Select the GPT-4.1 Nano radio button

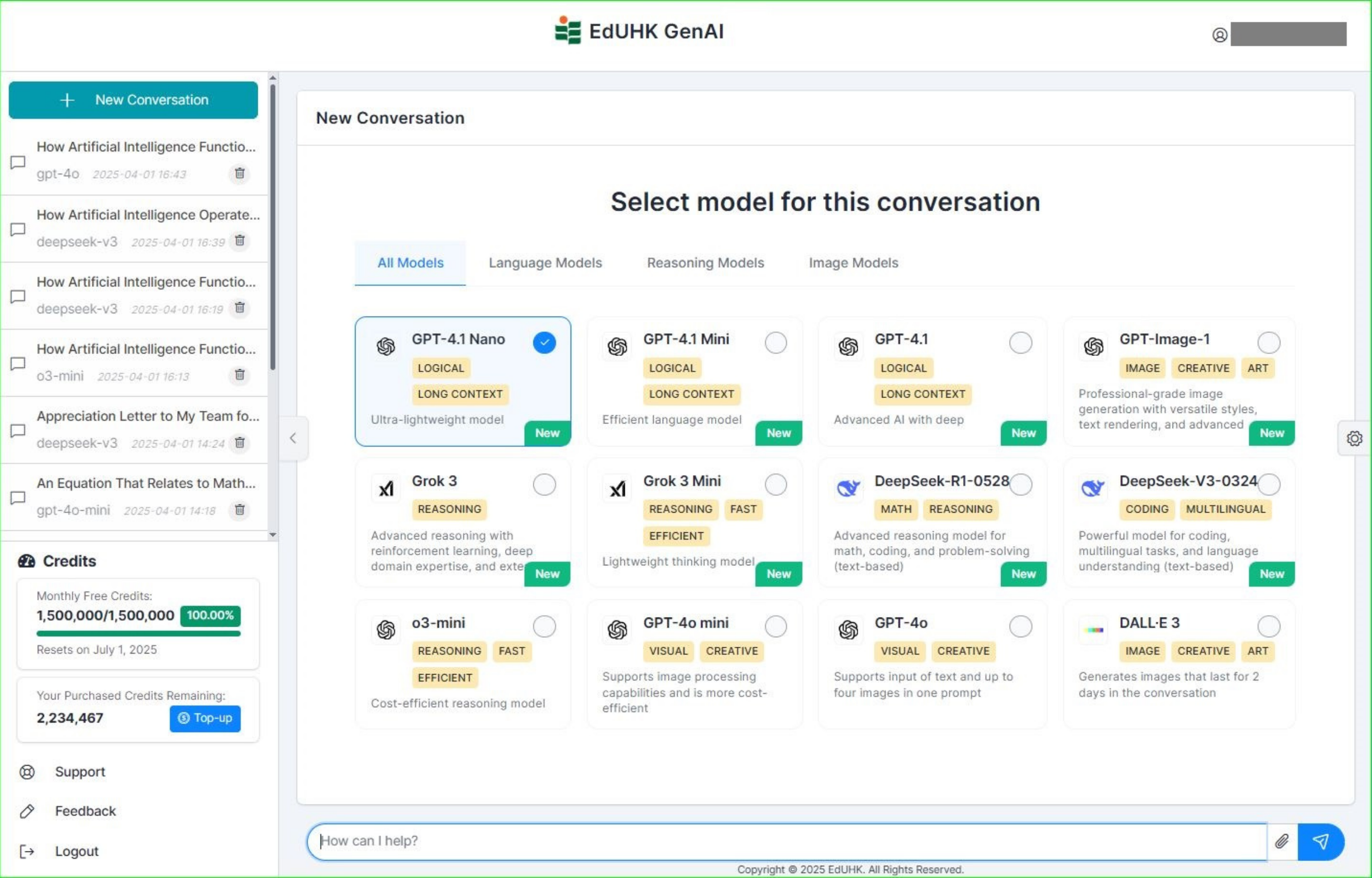tap(544, 343)
